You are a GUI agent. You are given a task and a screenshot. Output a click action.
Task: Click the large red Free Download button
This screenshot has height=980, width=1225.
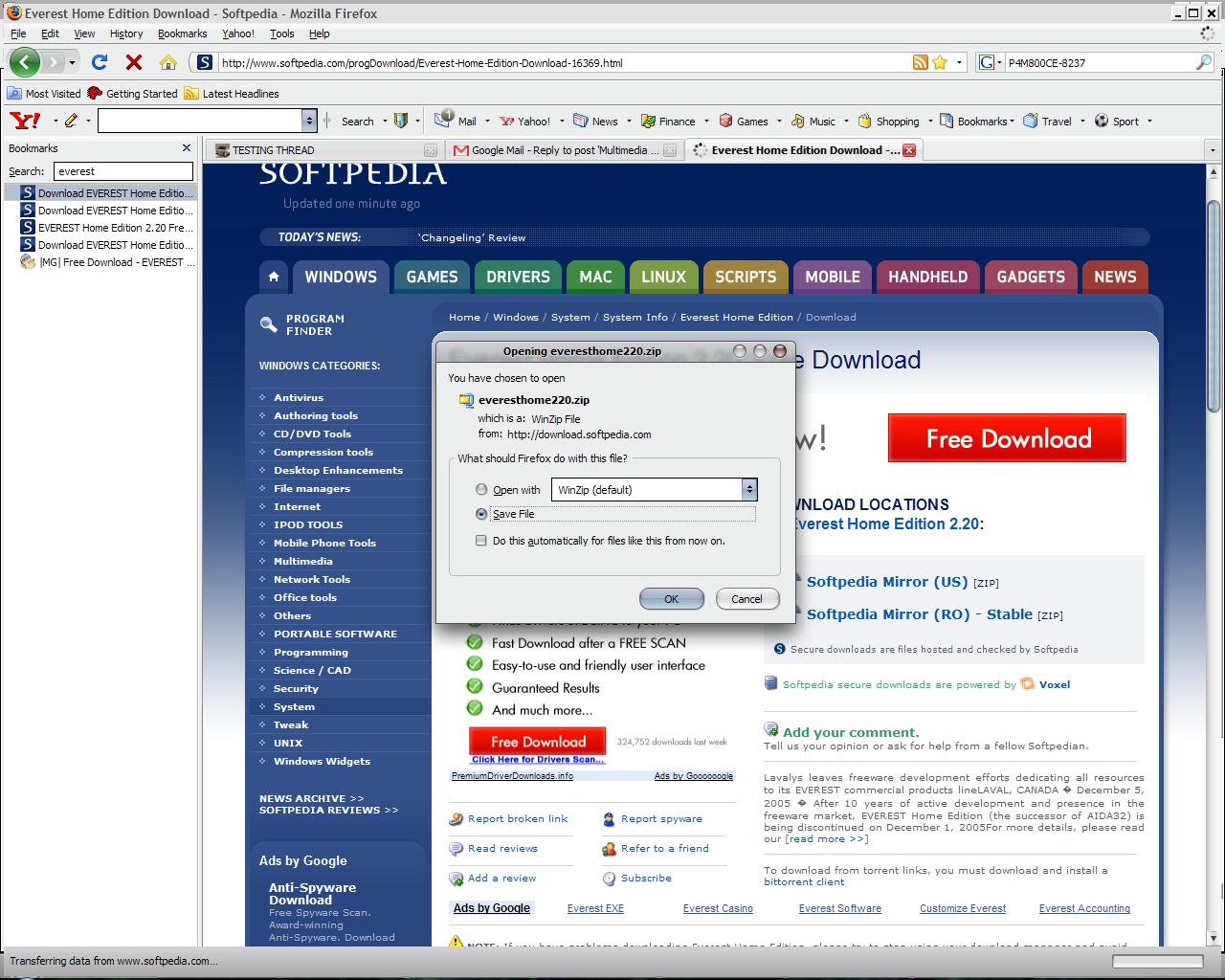[x=1007, y=438]
